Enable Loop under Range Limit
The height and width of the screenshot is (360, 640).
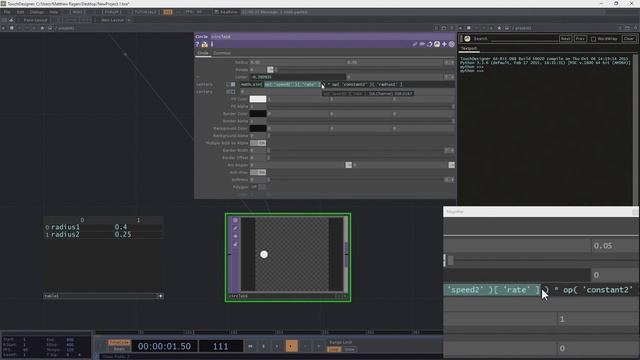[x=333, y=349]
